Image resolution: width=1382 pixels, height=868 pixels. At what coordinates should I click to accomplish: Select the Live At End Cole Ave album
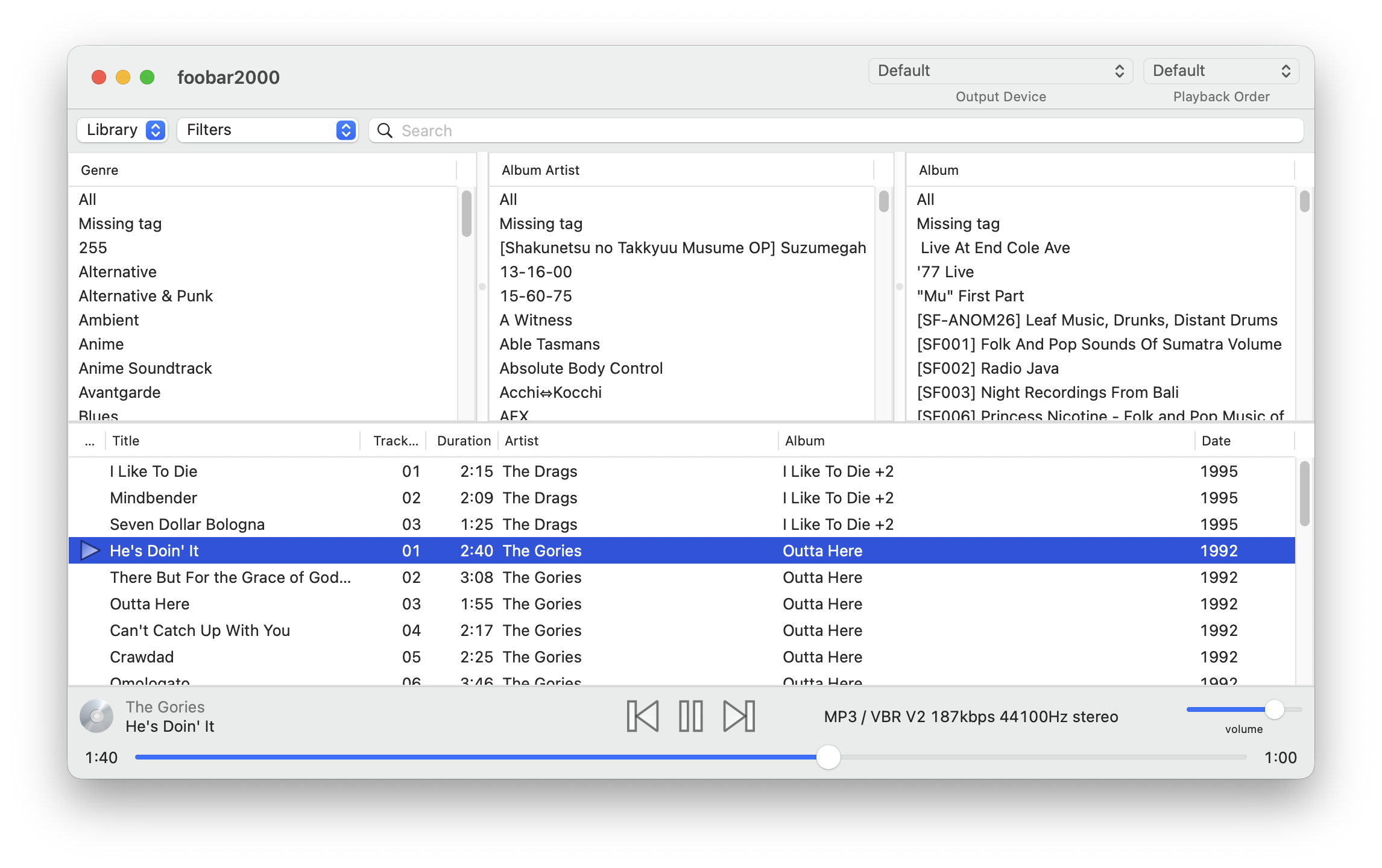pyautogui.click(x=1101, y=248)
